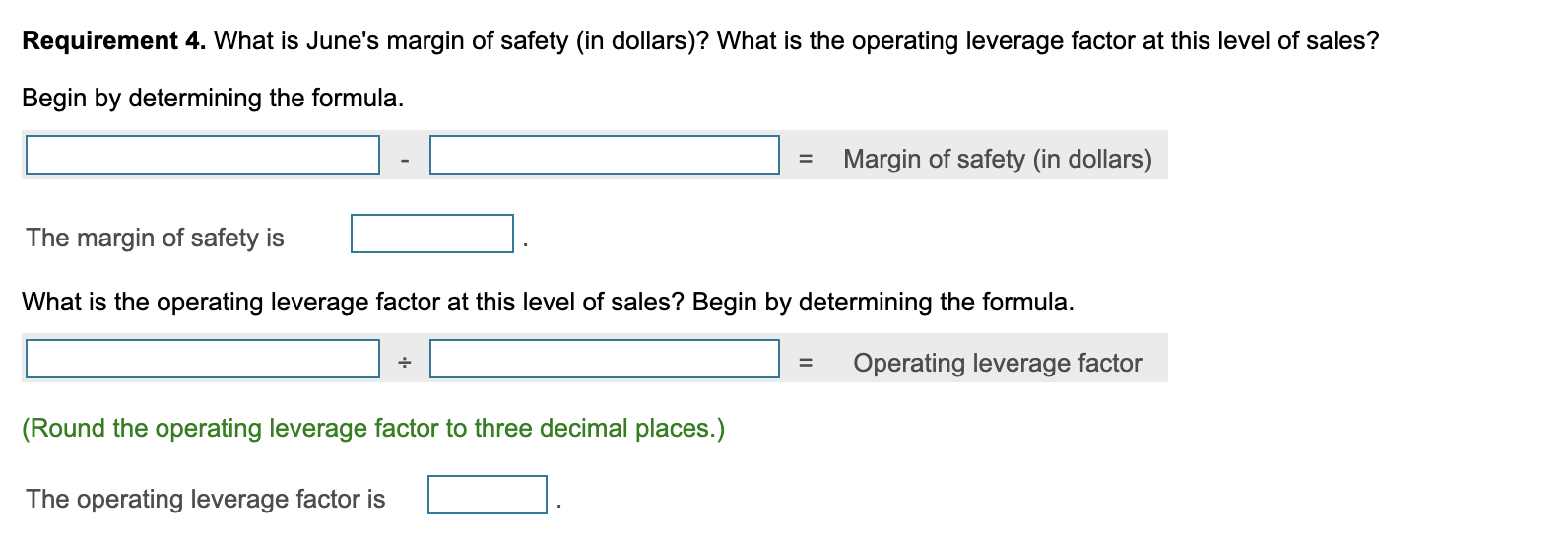The image size is (1568, 546).
Task: Click the standalone 'Begin by determining the formula.' line
Action: click(213, 98)
